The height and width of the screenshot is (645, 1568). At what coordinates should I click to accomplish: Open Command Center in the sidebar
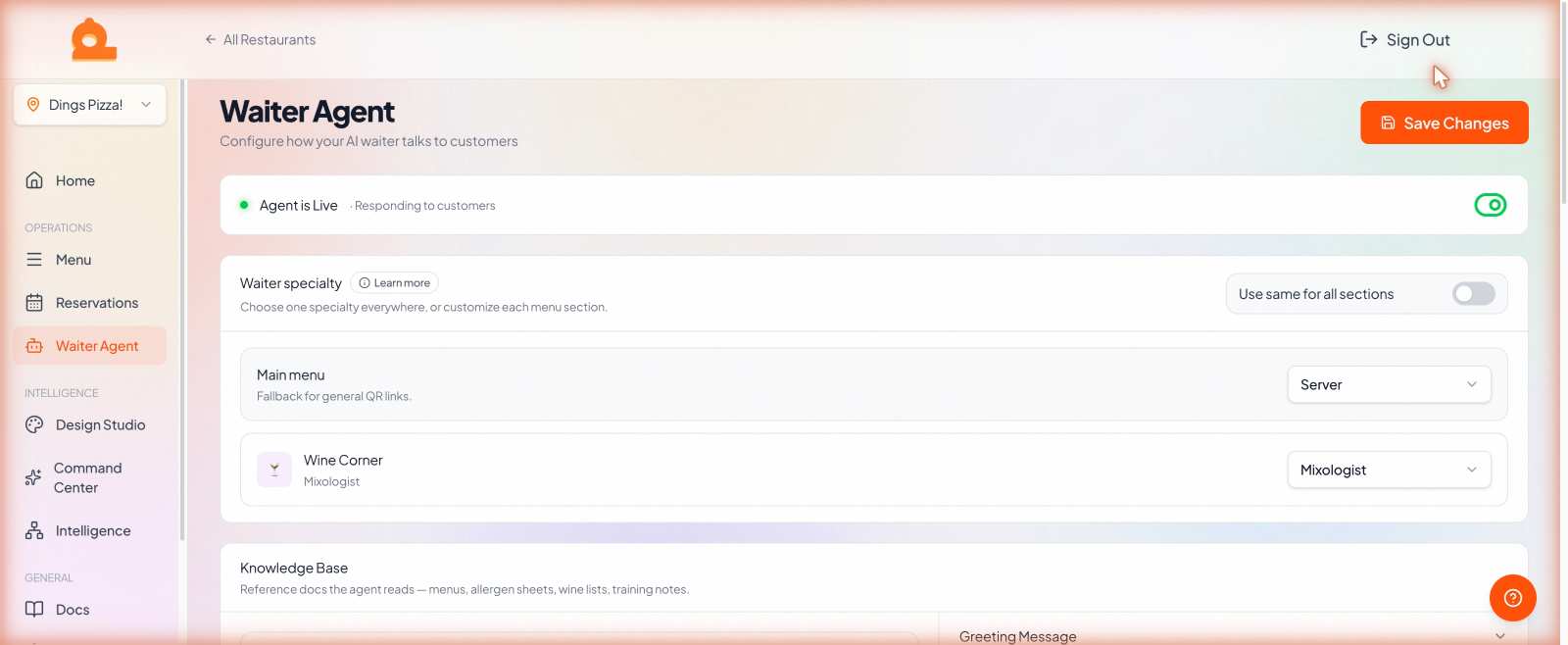tap(89, 477)
